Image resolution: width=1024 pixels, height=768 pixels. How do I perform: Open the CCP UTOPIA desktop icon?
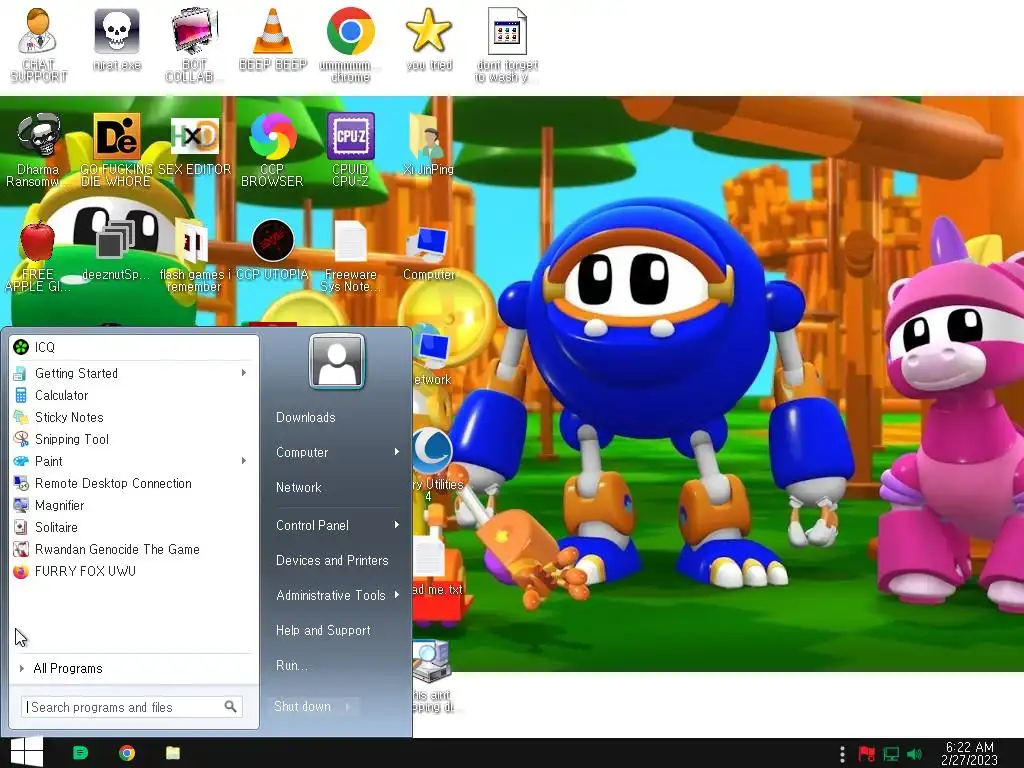(272, 249)
